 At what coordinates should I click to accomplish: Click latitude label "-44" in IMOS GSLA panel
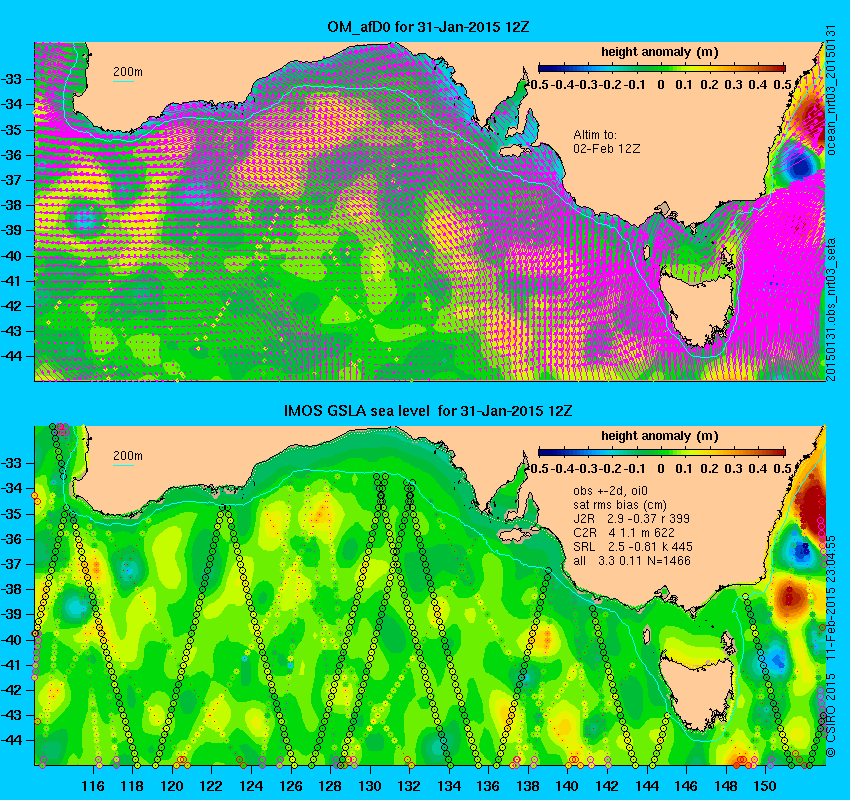tap(11, 740)
